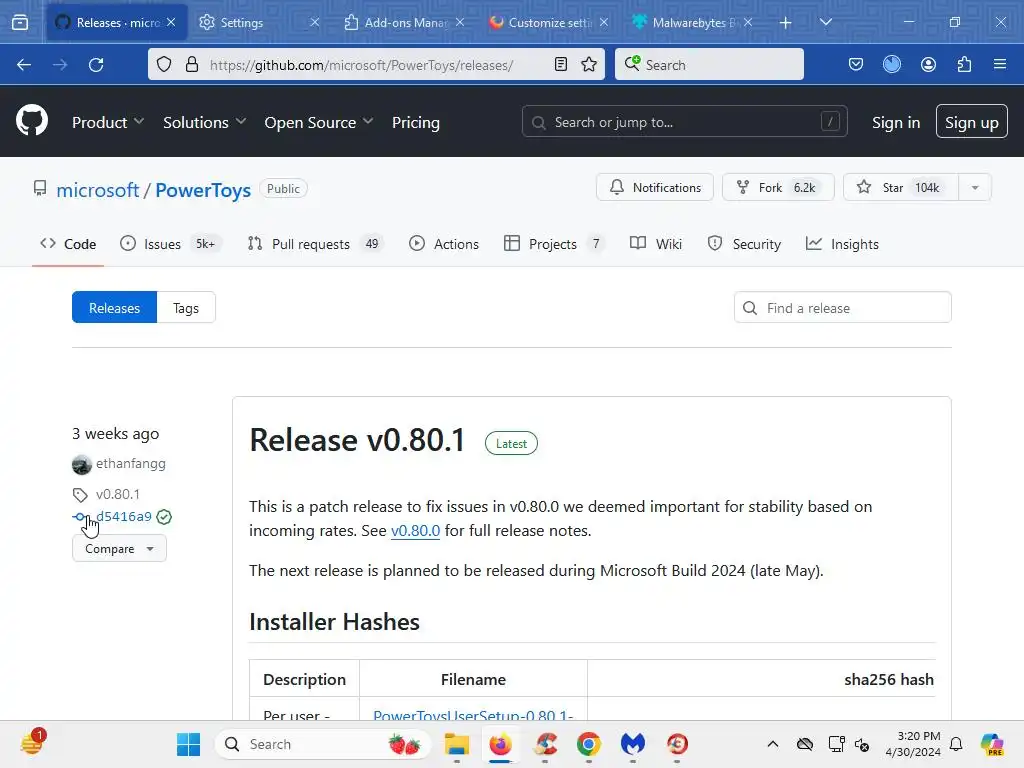List all tabs with the chevron

(825, 23)
